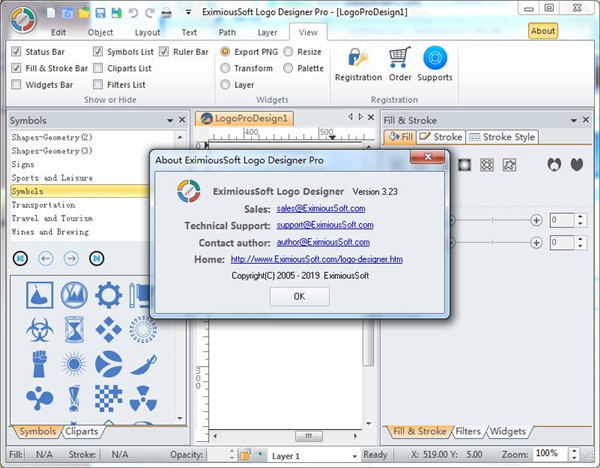Create a new document from toolbar

coord(51,13)
